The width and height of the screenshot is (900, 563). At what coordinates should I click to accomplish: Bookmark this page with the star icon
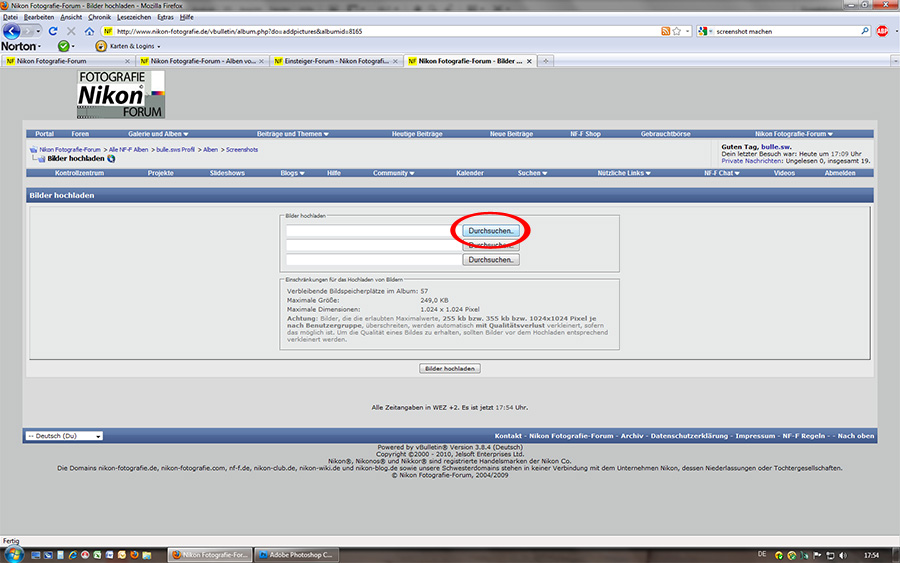[x=677, y=31]
